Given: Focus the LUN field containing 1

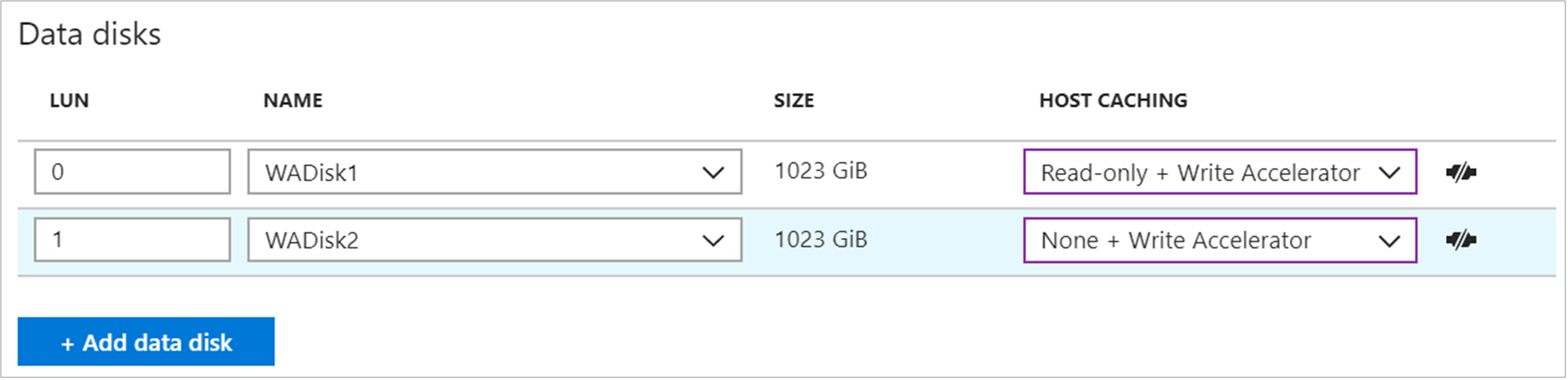Looking at the screenshot, I should 132,240.
